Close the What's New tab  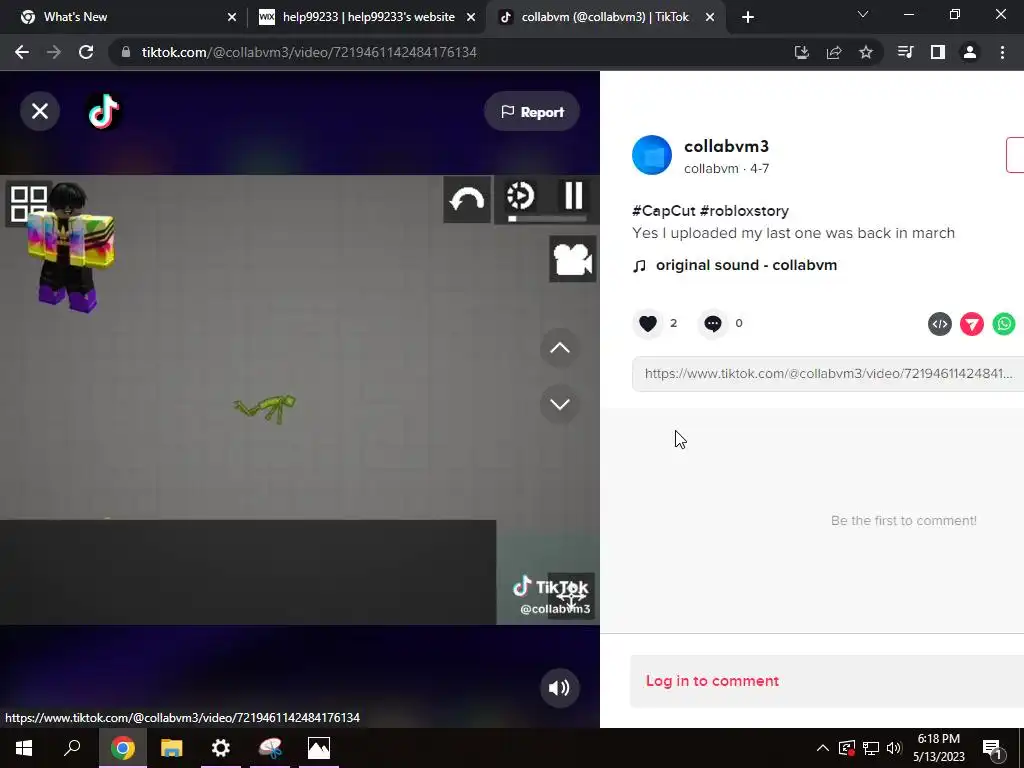(232, 17)
